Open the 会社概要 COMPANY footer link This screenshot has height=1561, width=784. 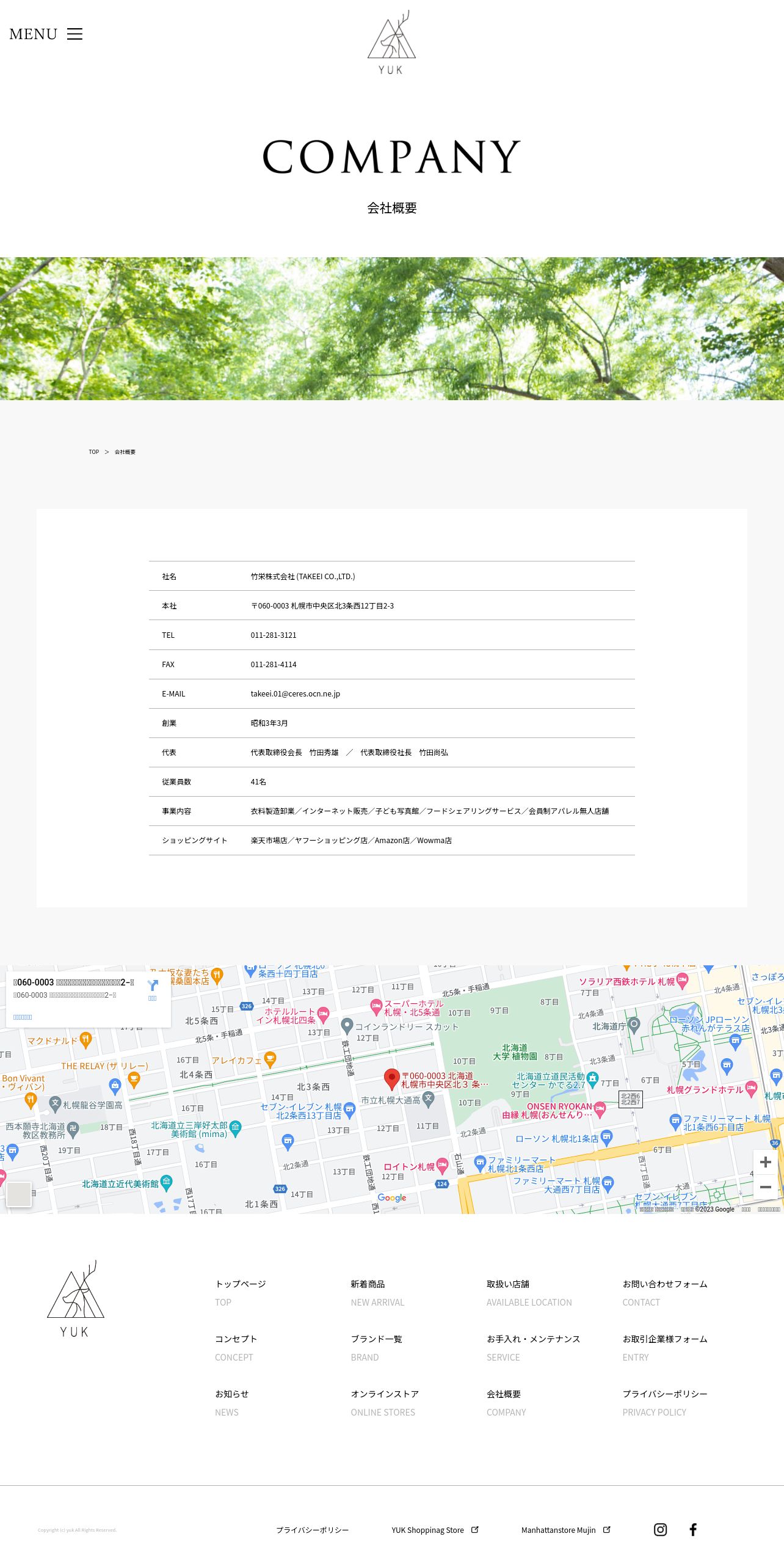coord(506,1403)
